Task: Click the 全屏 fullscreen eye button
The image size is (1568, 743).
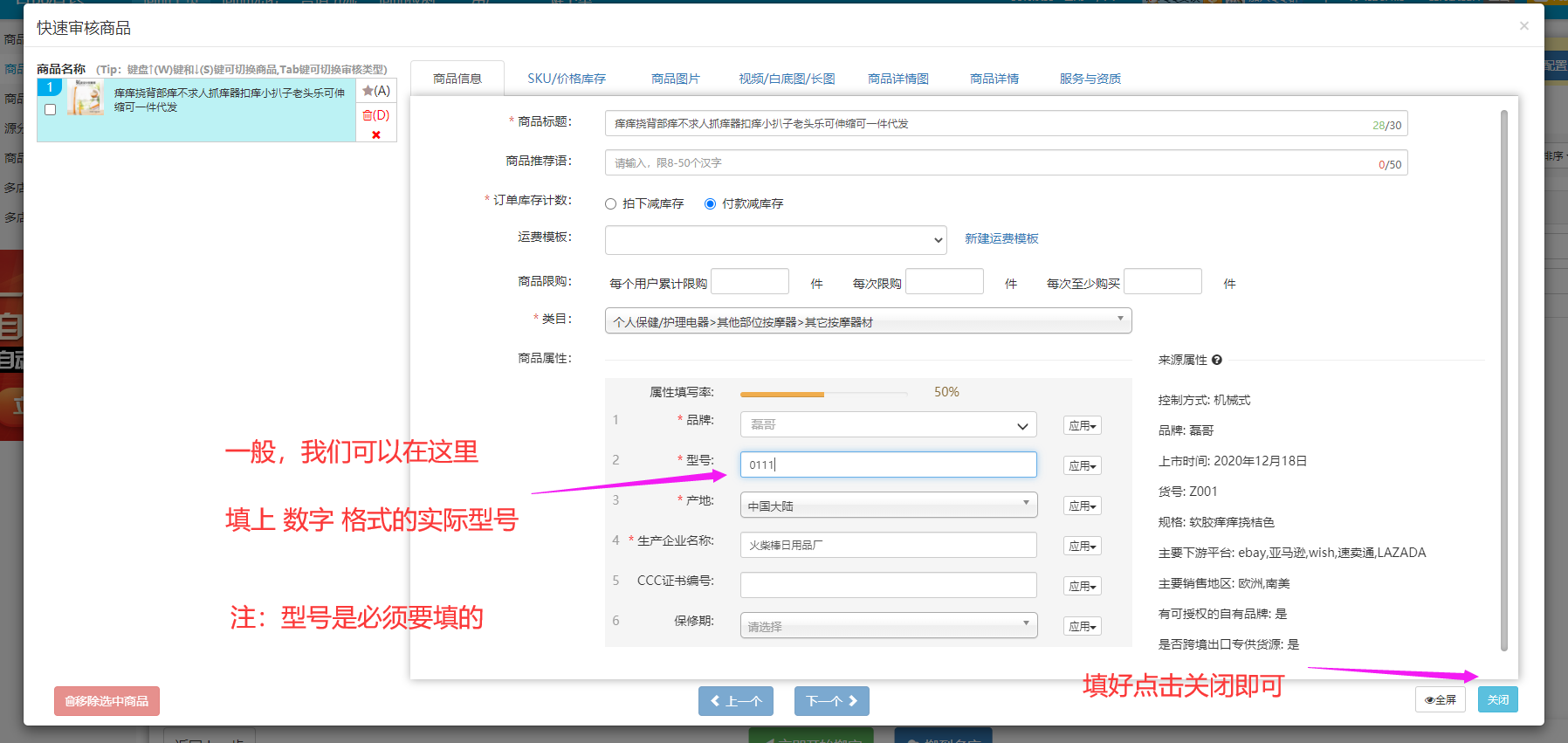Action: point(1440,699)
